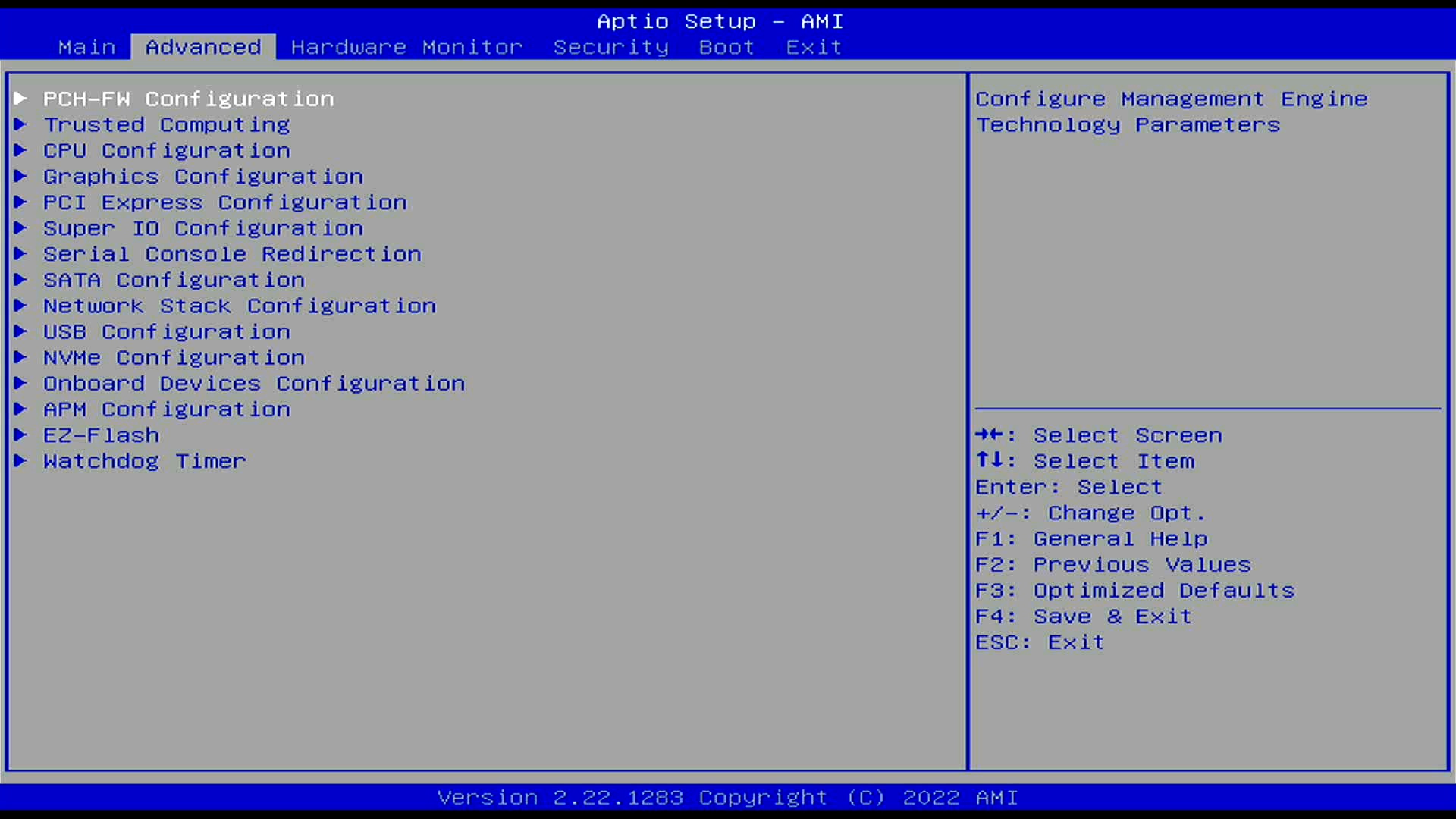Click the triangle next to SATA Configuration
The width and height of the screenshot is (1456, 819).
(x=20, y=280)
